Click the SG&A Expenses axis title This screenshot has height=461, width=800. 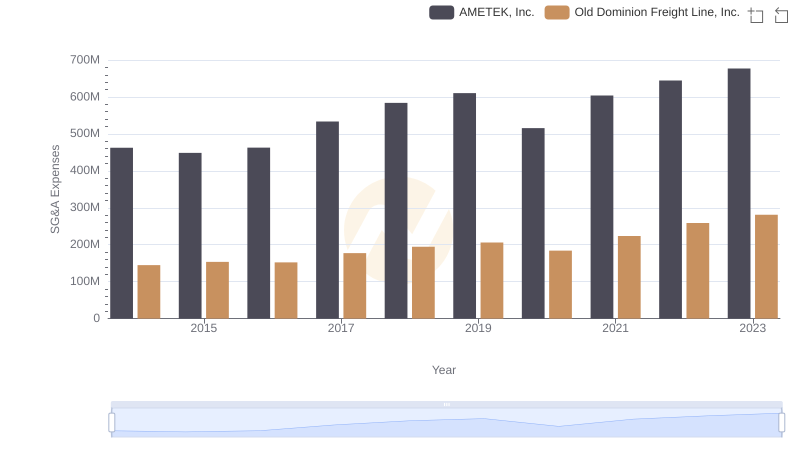(55, 189)
